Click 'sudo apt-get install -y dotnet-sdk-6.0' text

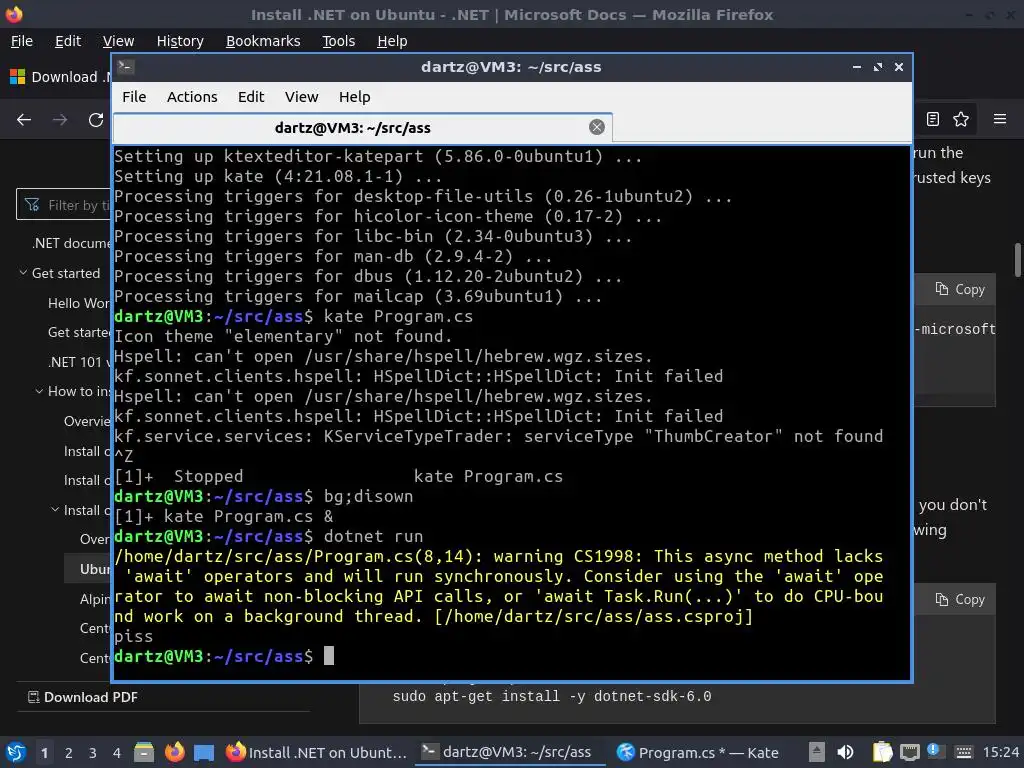[552, 696]
